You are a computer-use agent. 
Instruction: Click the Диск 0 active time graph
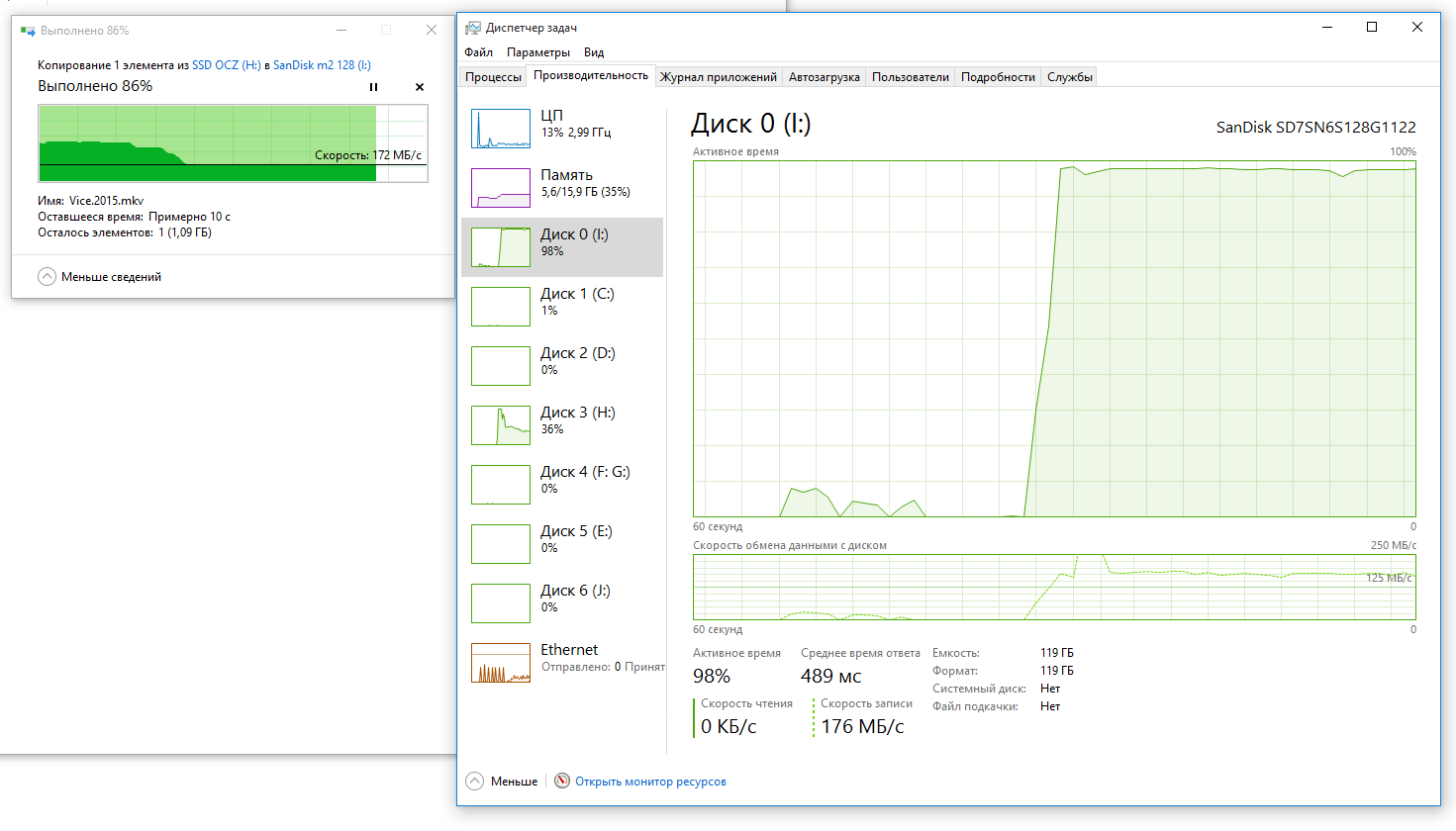pyautogui.click(x=1054, y=338)
